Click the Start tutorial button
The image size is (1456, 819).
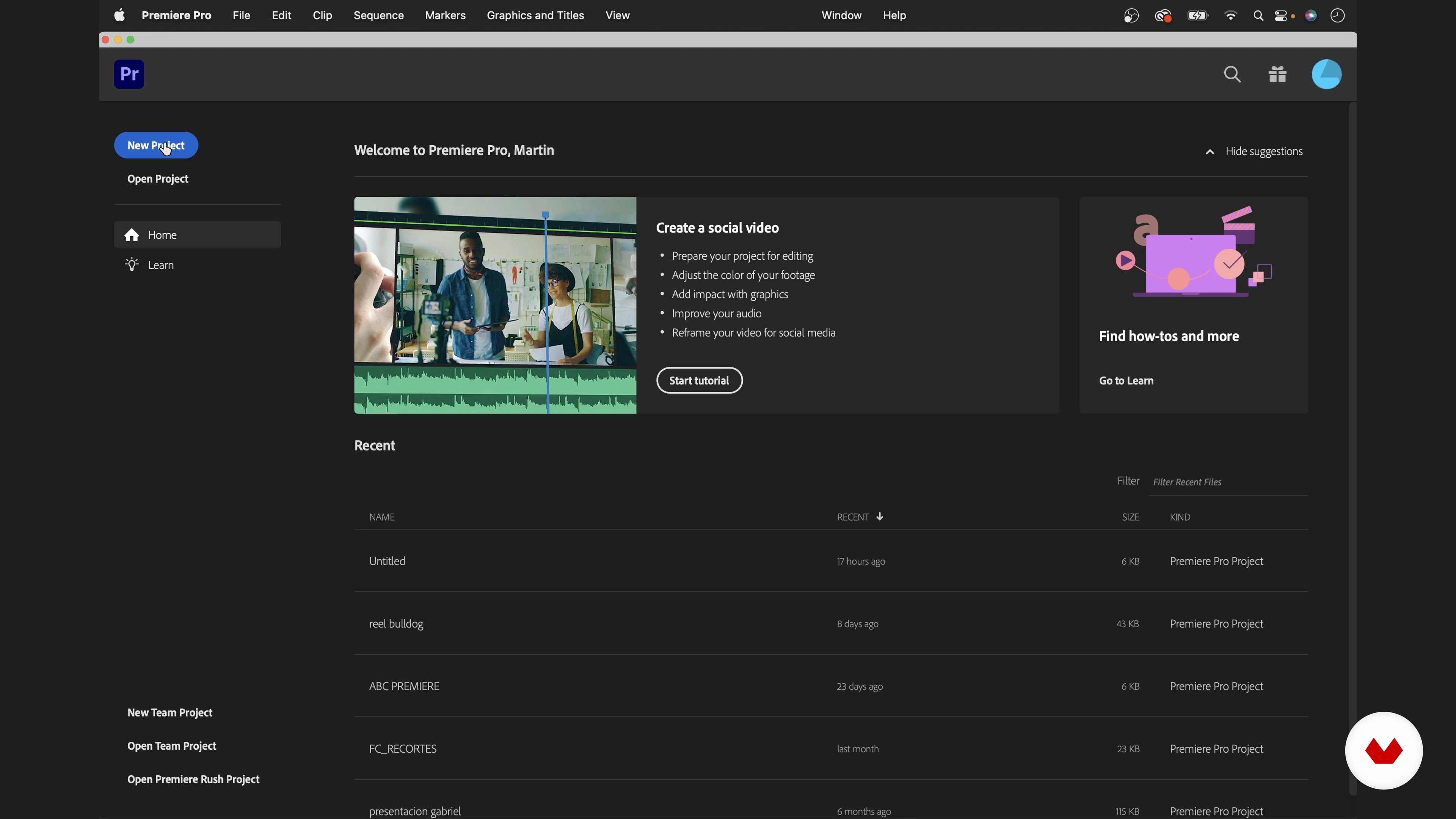(699, 380)
